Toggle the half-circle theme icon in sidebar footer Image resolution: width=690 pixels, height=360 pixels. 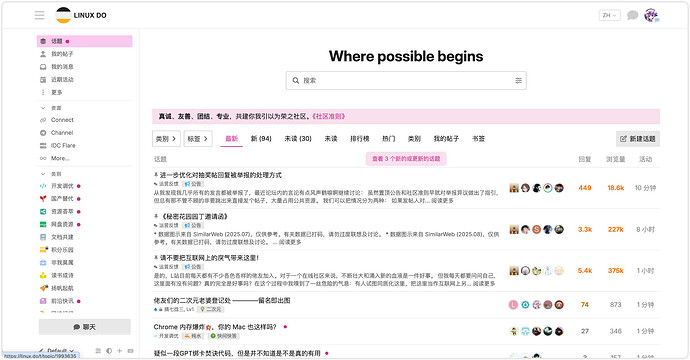pyautogui.click(x=109, y=351)
